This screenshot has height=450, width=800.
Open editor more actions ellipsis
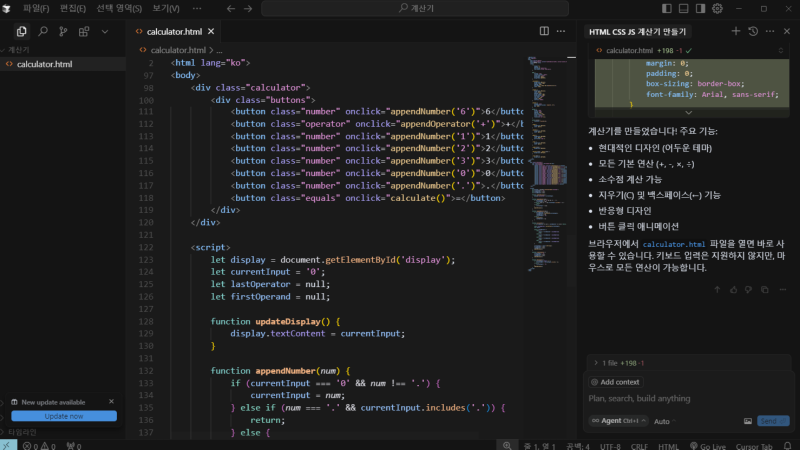[561, 32]
